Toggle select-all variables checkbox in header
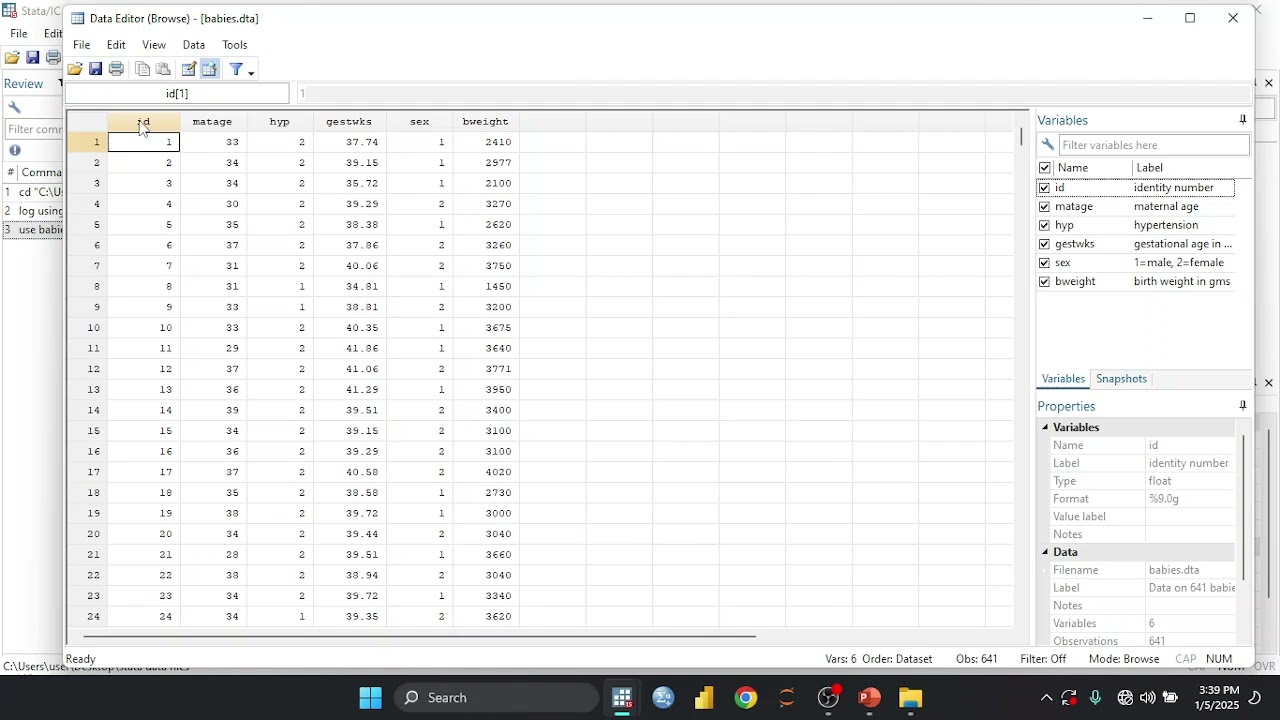The width and height of the screenshot is (1280, 720). [1045, 168]
